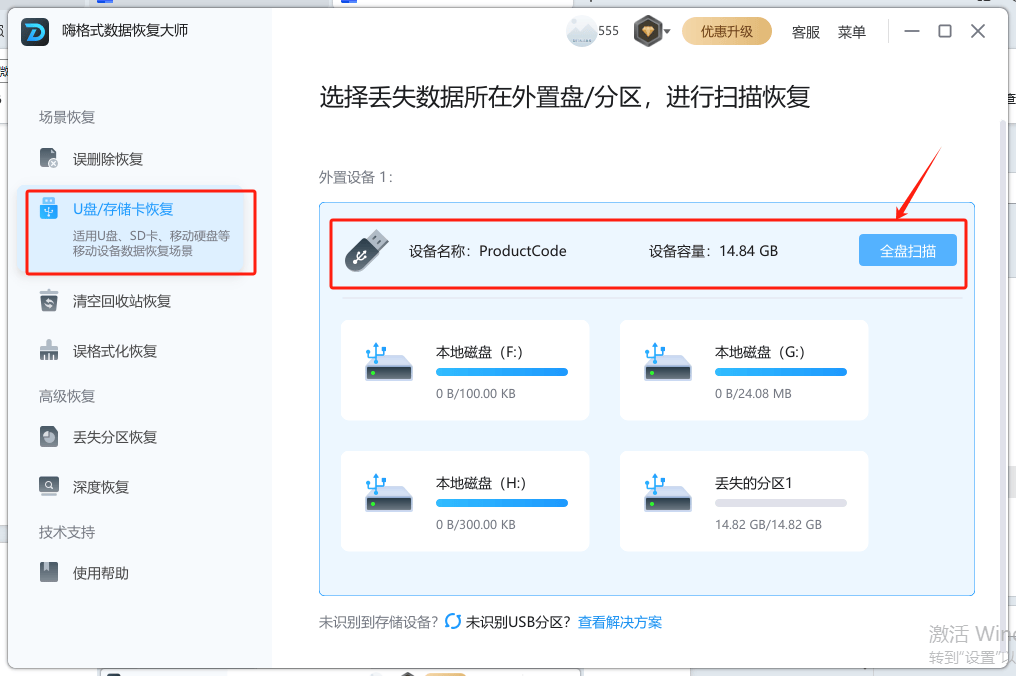
Task: Click the recycle bin icon
Action: pyautogui.click(x=49, y=301)
